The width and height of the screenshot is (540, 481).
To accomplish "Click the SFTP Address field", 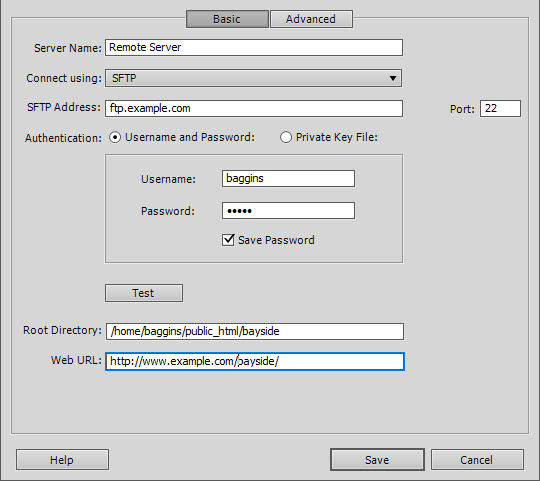I will point(254,108).
